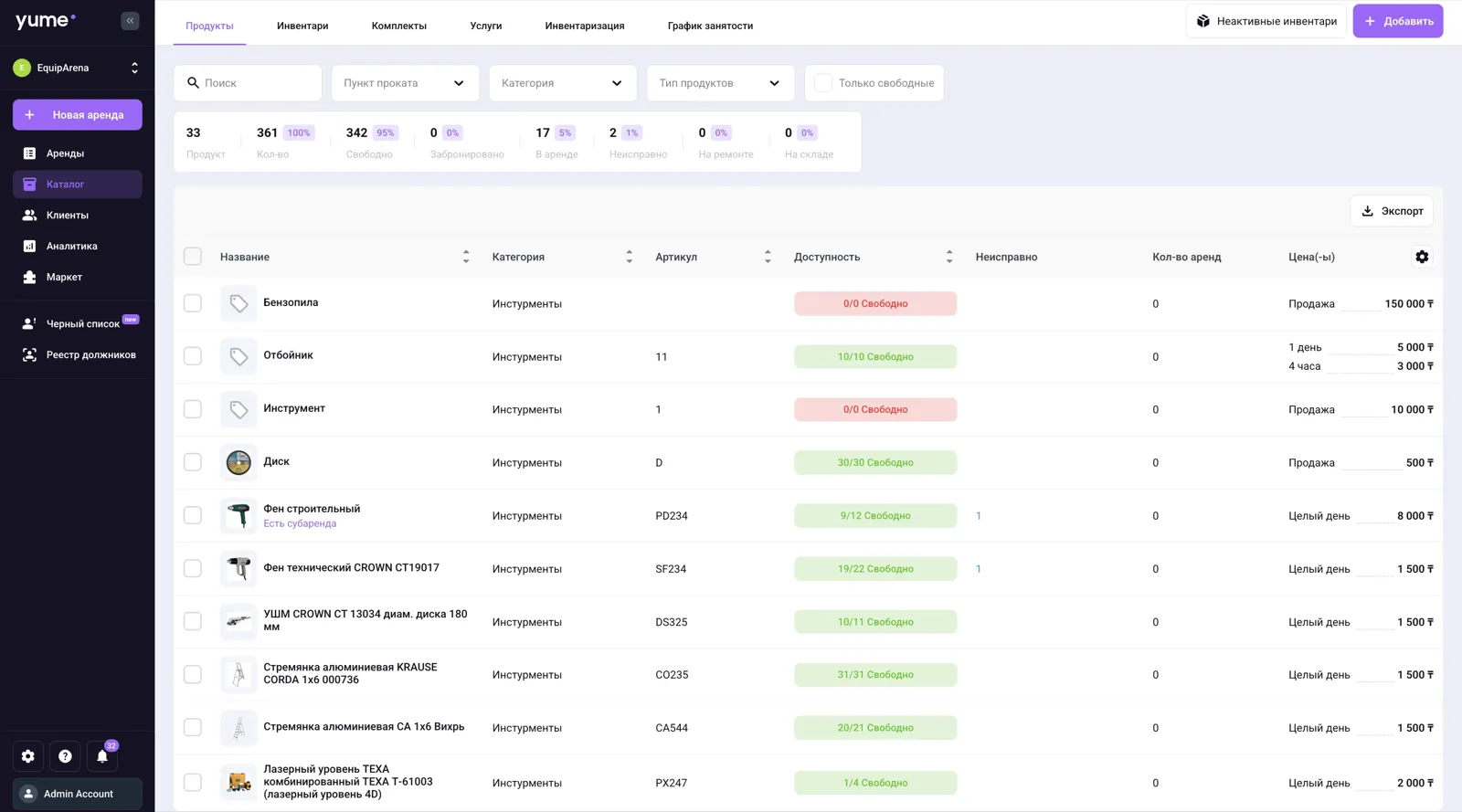The image size is (1462, 812).
Task: Open the help question mark icon
Action: (x=65, y=756)
